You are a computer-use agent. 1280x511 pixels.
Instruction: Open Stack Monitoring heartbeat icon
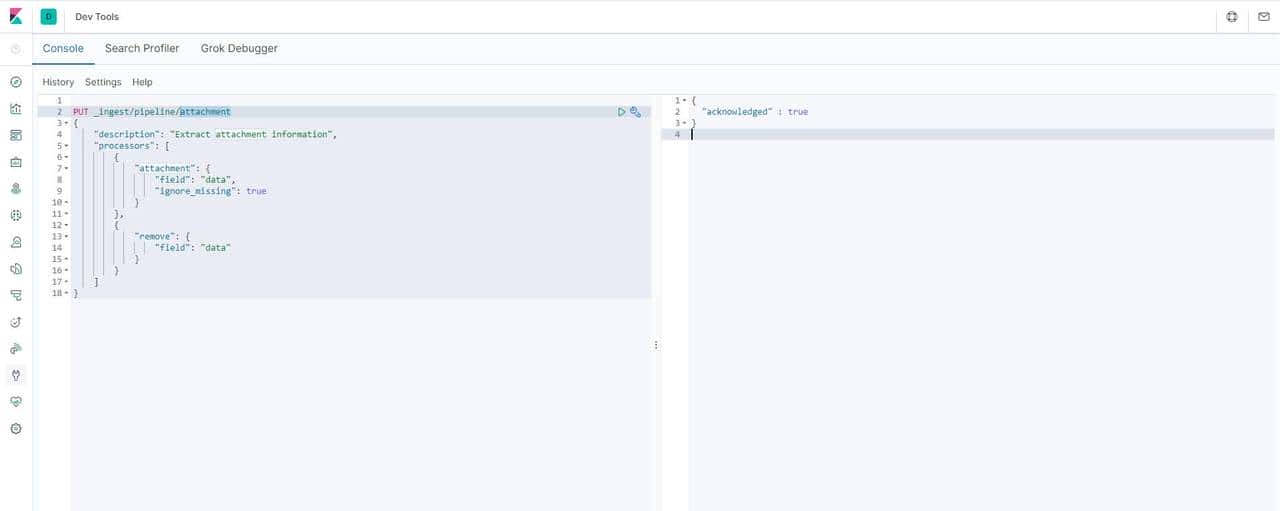point(16,401)
